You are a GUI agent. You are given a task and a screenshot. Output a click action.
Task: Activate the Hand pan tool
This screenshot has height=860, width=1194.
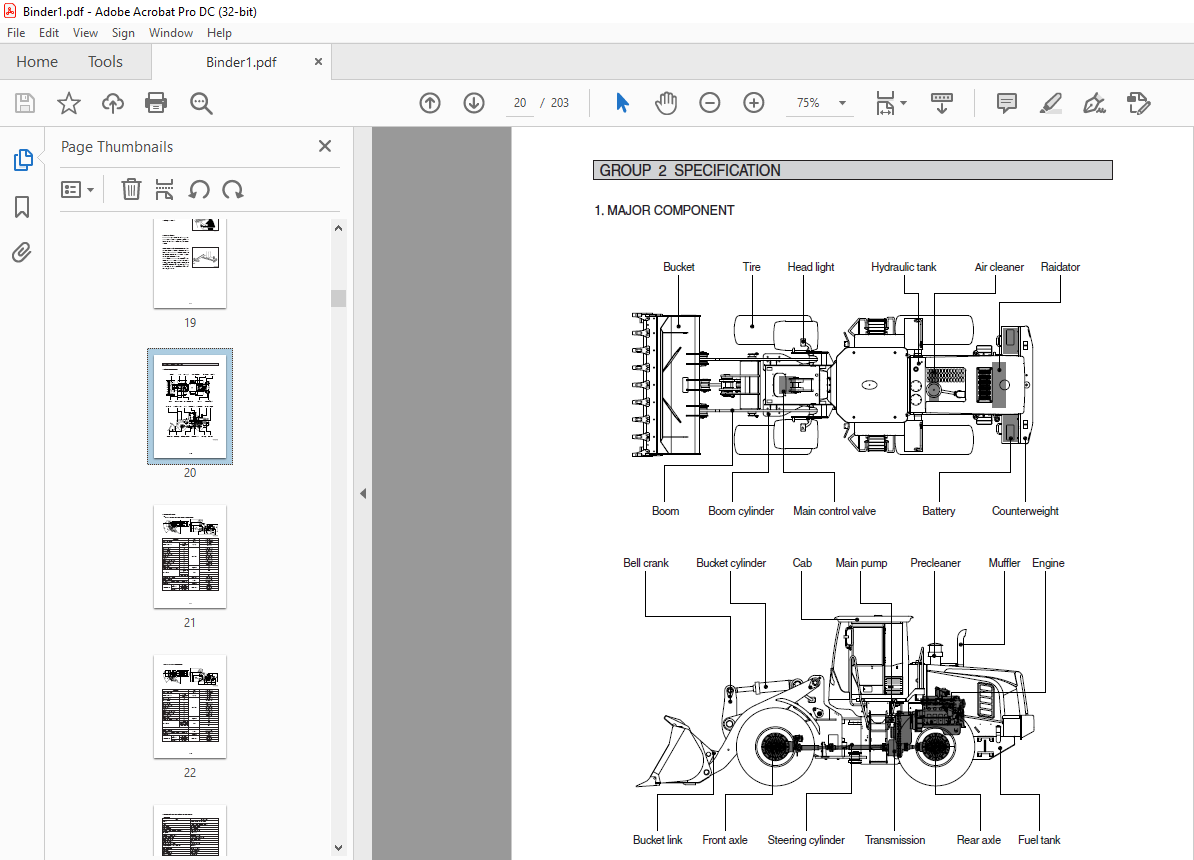(x=666, y=103)
